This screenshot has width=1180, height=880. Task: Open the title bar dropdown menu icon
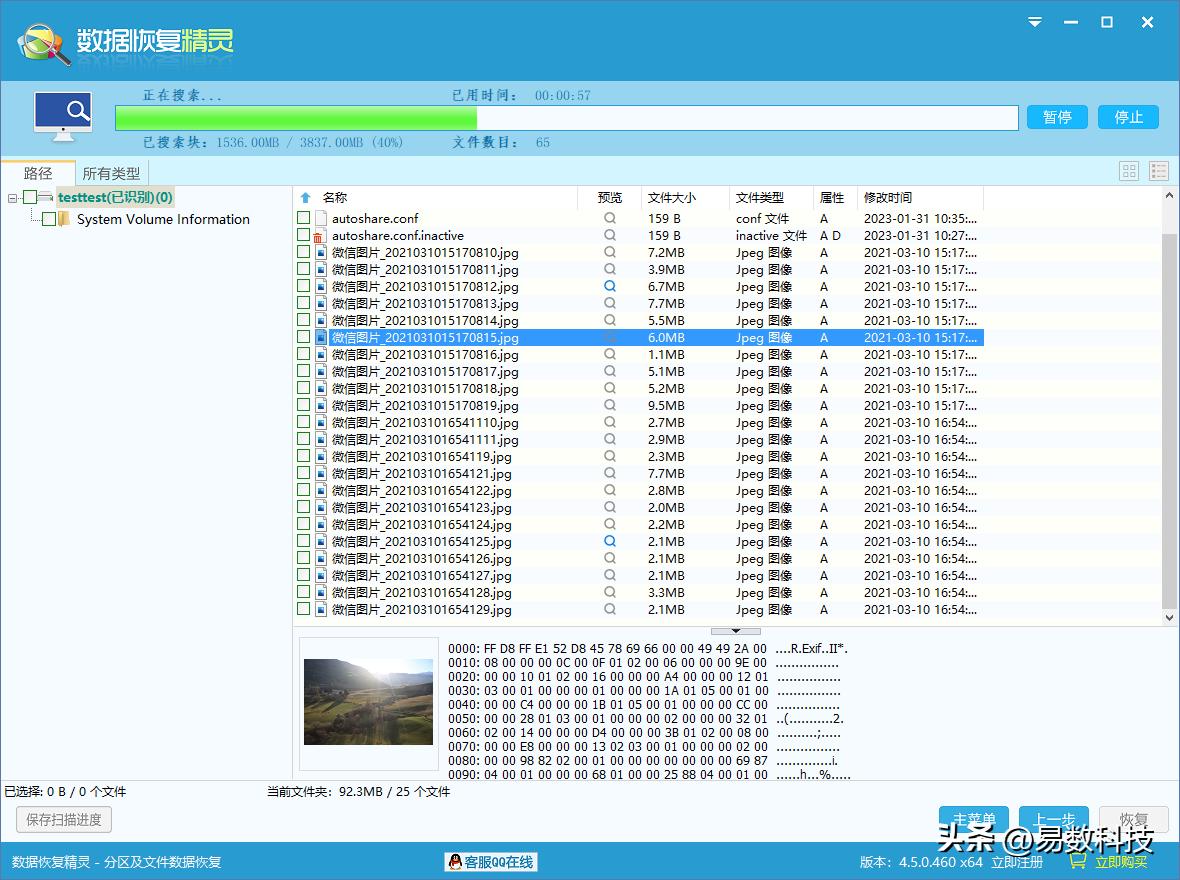(1035, 22)
